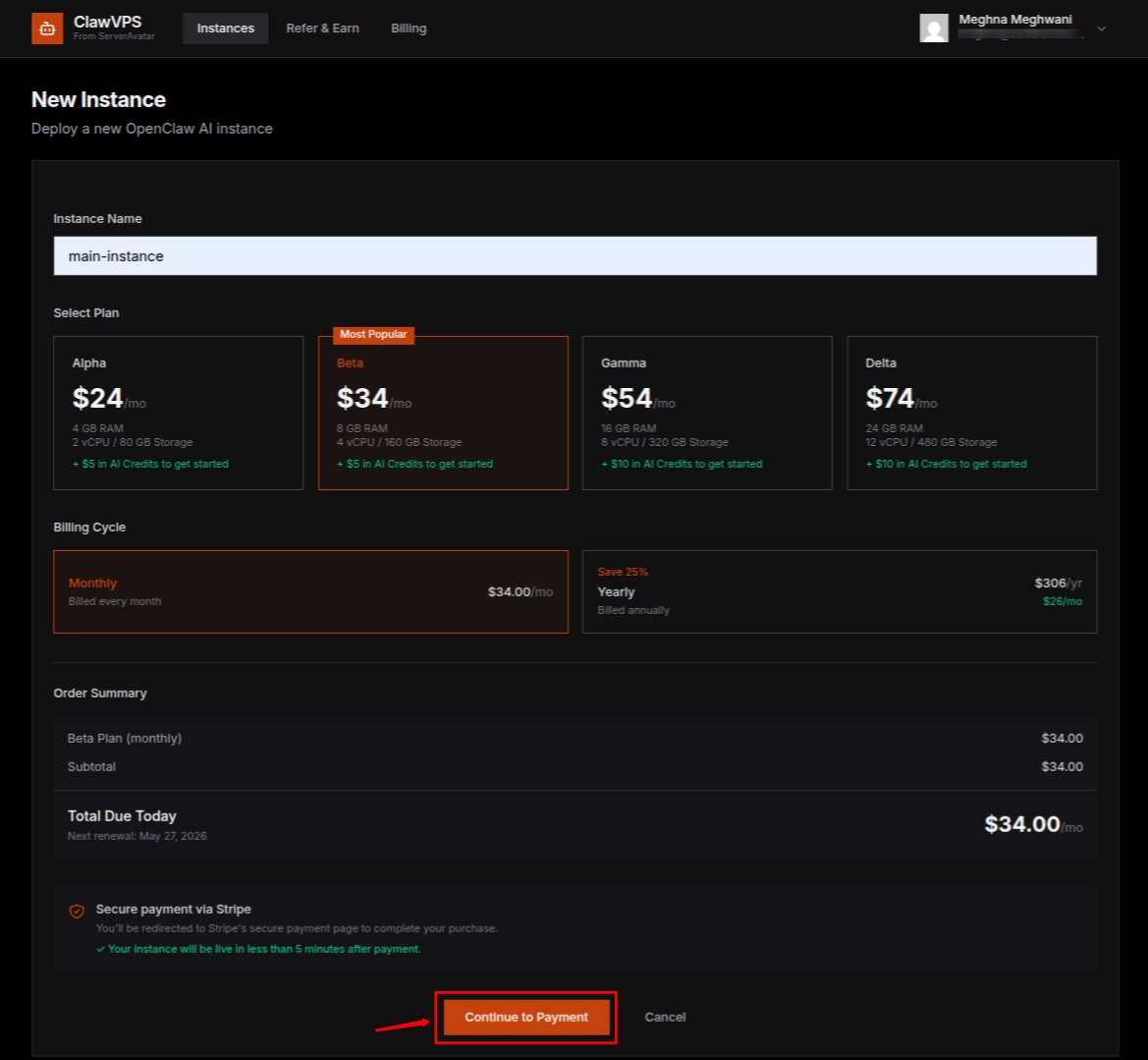Click the $306/yr price text

[1058, 584]
